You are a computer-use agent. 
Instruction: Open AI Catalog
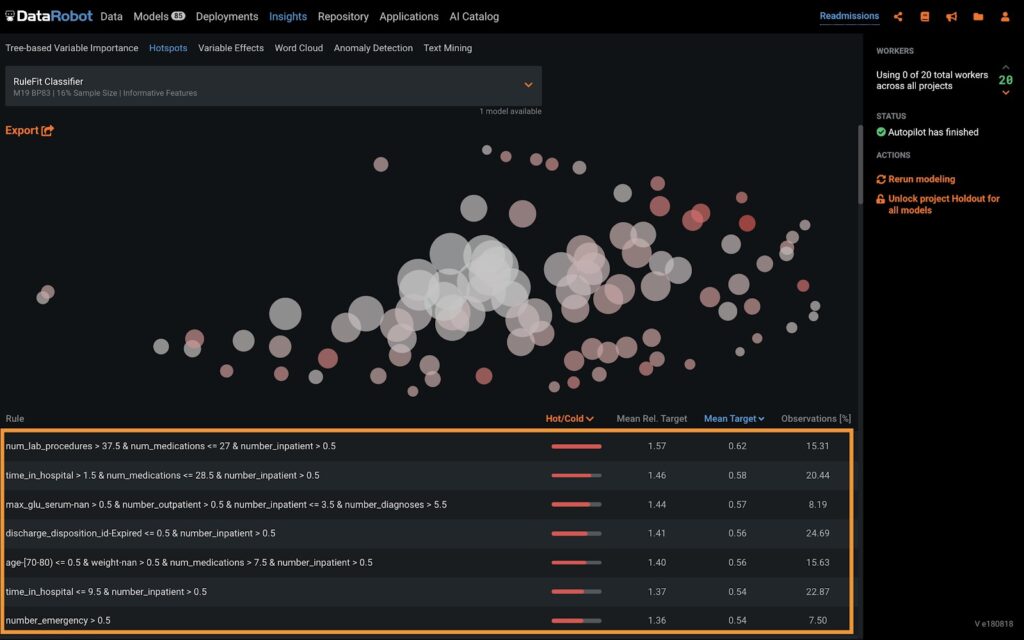474,16
